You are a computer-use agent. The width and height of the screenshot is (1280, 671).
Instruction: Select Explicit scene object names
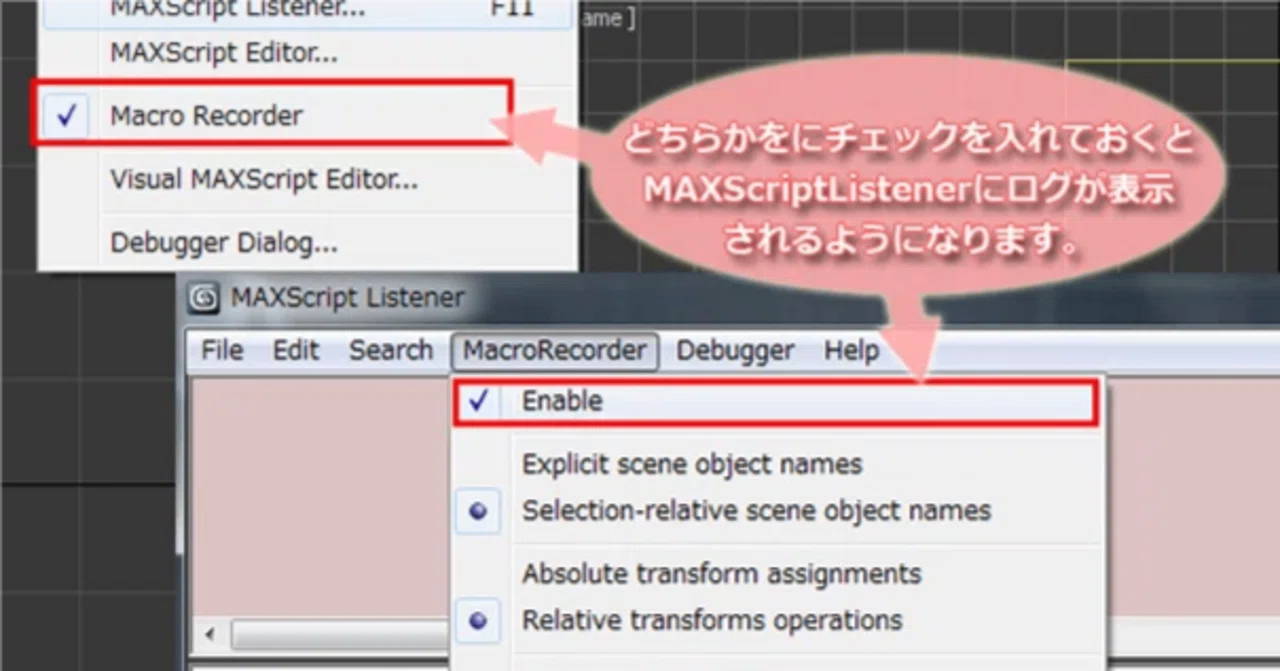point(778,465)
